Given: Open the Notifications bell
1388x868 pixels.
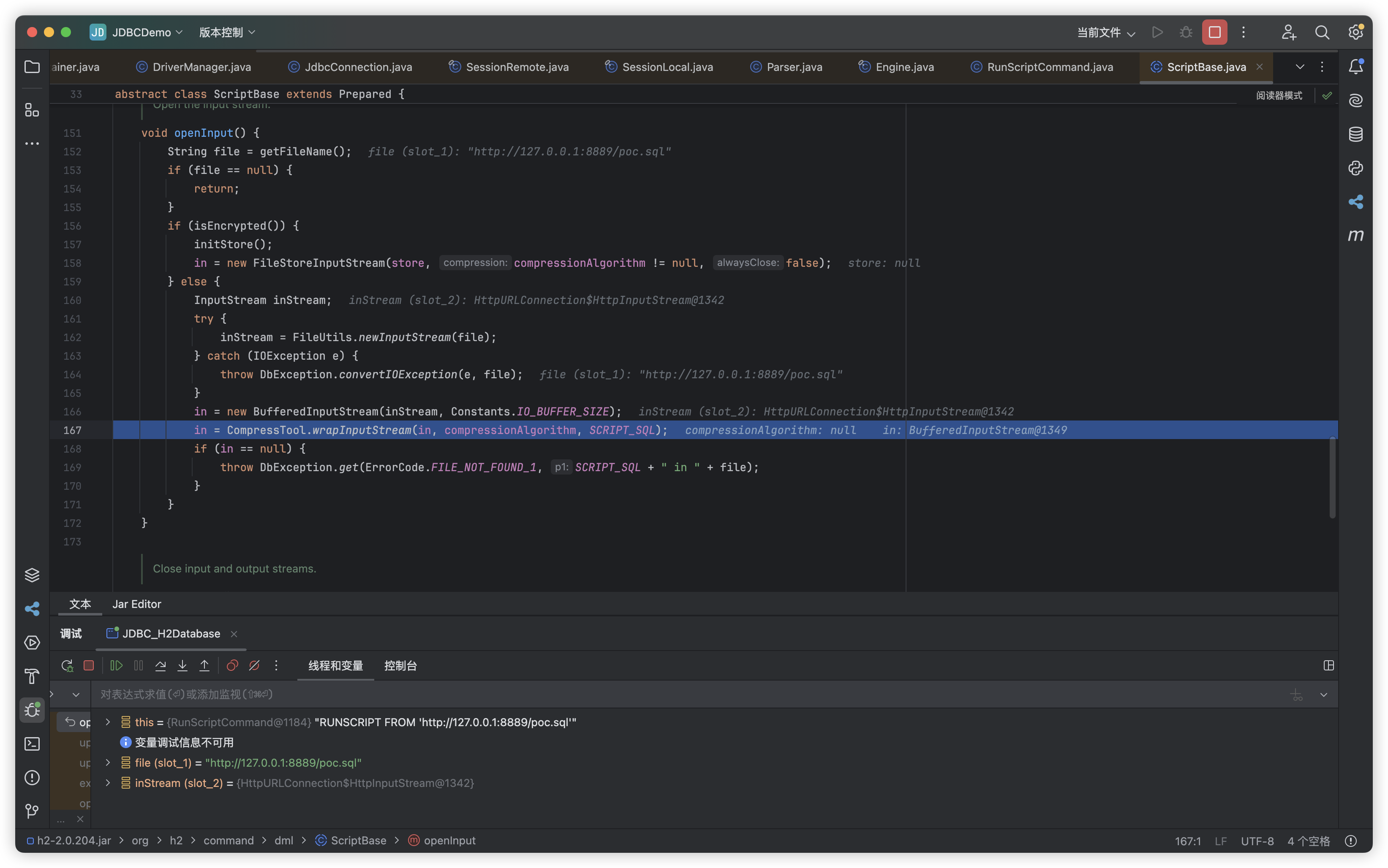Looking at the screenshot, I should tap(1356, 67).
